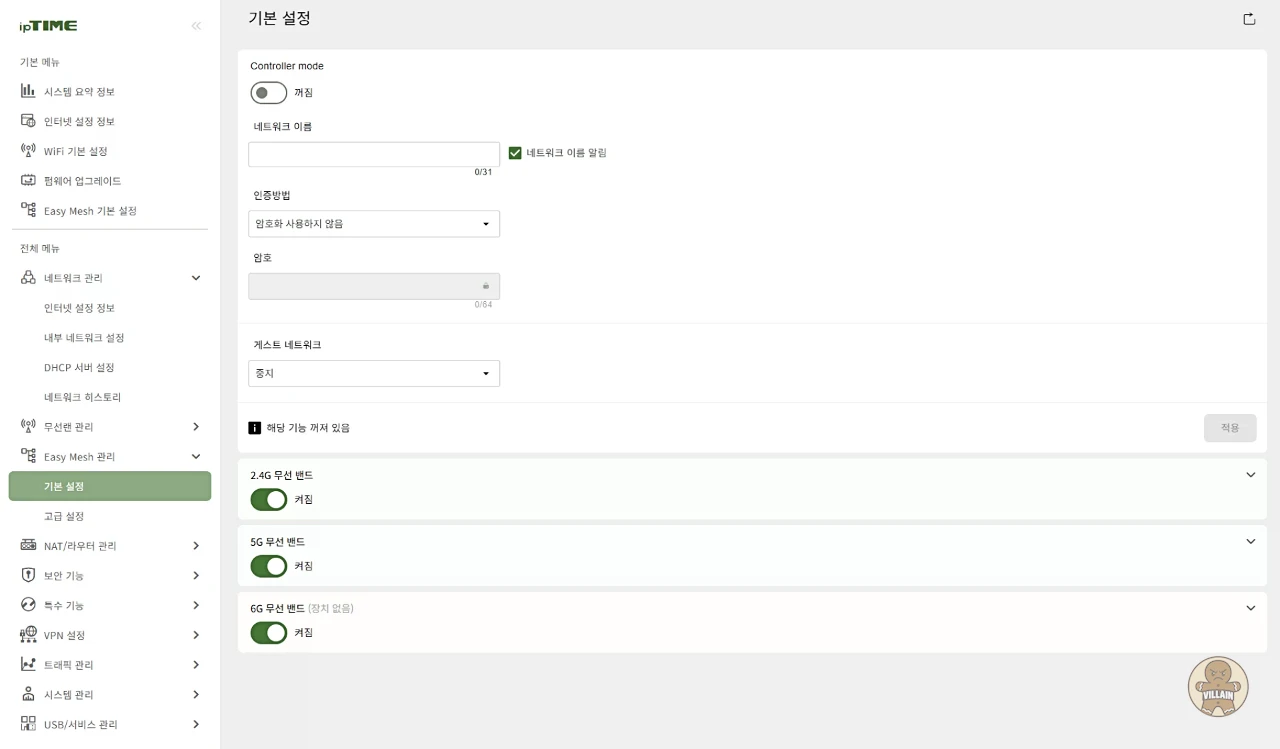Screen dimensions: 1280x749
Task: Open the 고급 설정 submenu item
Action: [x=64, y=516]
